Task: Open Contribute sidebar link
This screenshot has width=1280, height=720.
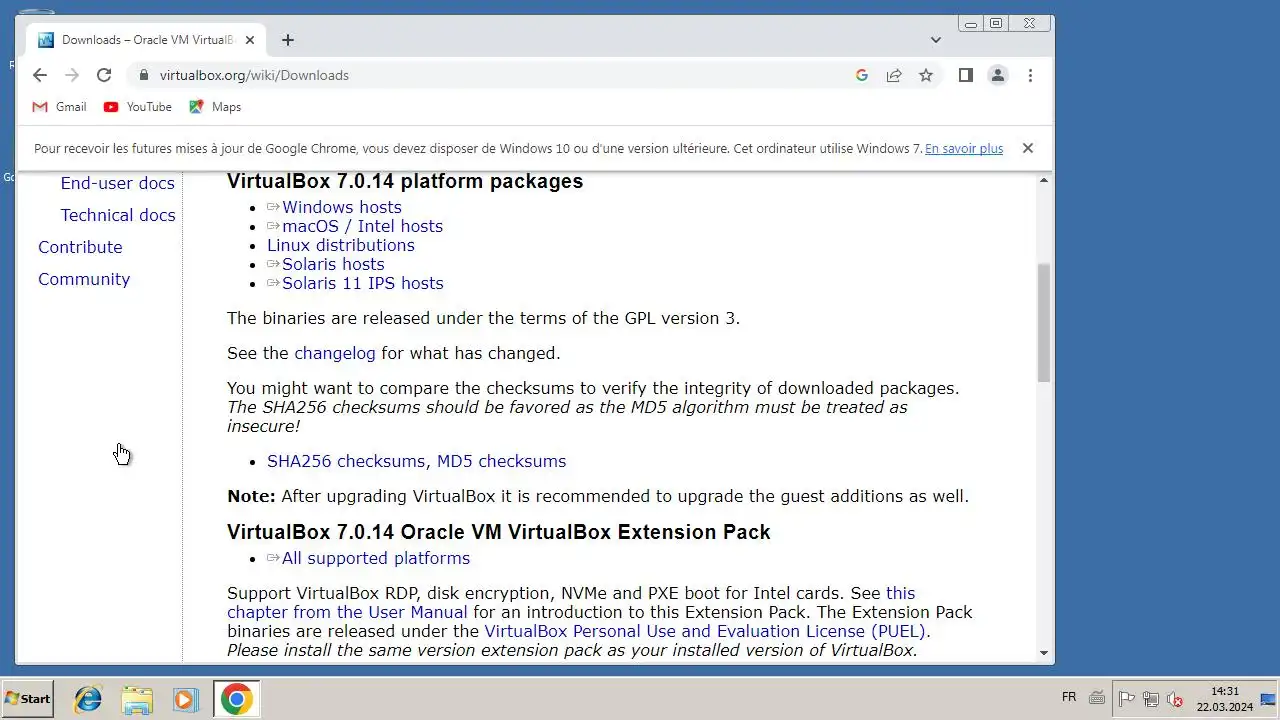Action: click(80, 247)
